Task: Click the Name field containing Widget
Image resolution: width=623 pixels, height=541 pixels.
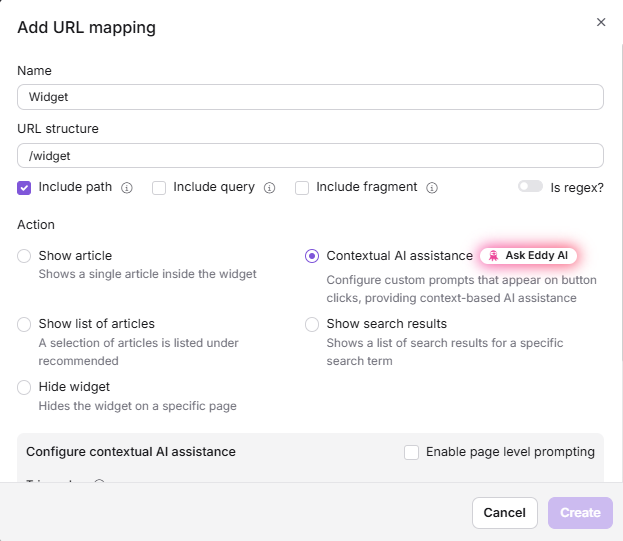Action: (x=310, y=97)
